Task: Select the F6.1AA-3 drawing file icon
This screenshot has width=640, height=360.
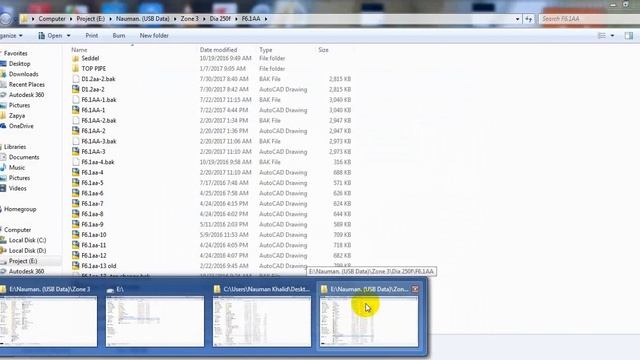Action: (x=76, y=151)
